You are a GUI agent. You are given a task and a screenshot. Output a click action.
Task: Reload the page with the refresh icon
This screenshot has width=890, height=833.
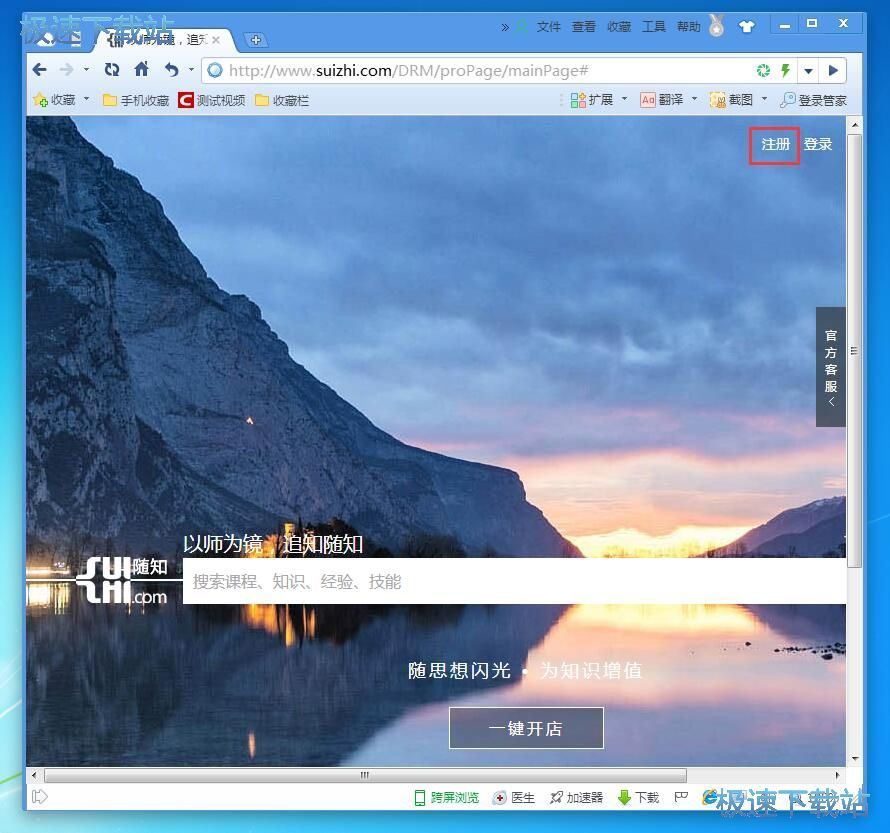(112, 70)
